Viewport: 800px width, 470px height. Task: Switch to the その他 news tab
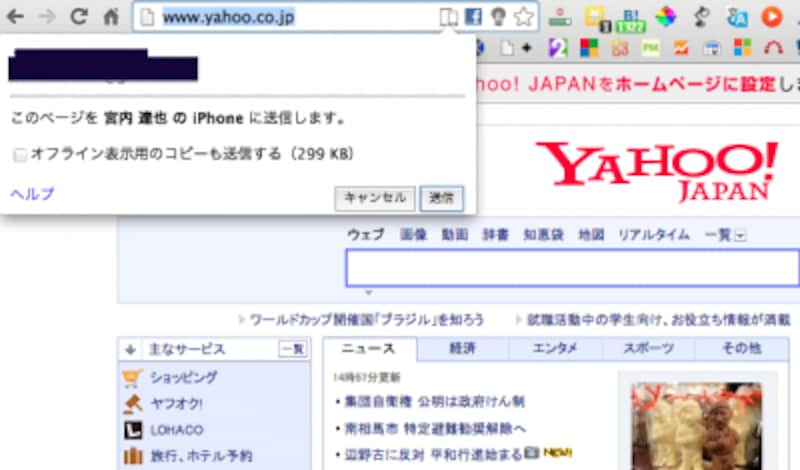742,349
